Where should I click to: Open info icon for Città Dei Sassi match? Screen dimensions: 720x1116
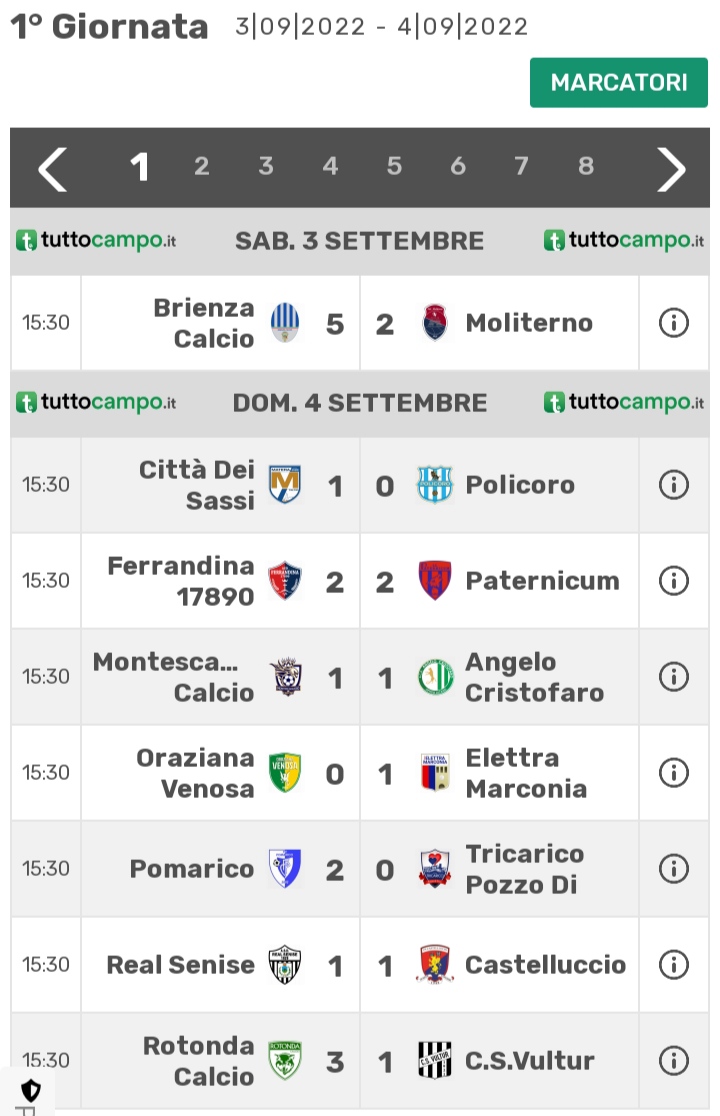pos(673,485)
